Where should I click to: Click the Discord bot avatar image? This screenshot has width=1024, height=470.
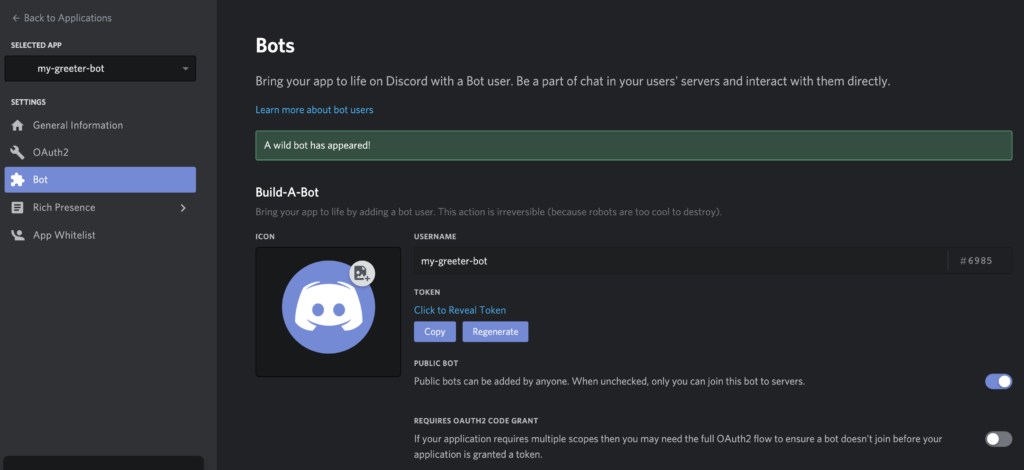click(x=328, y=307)
